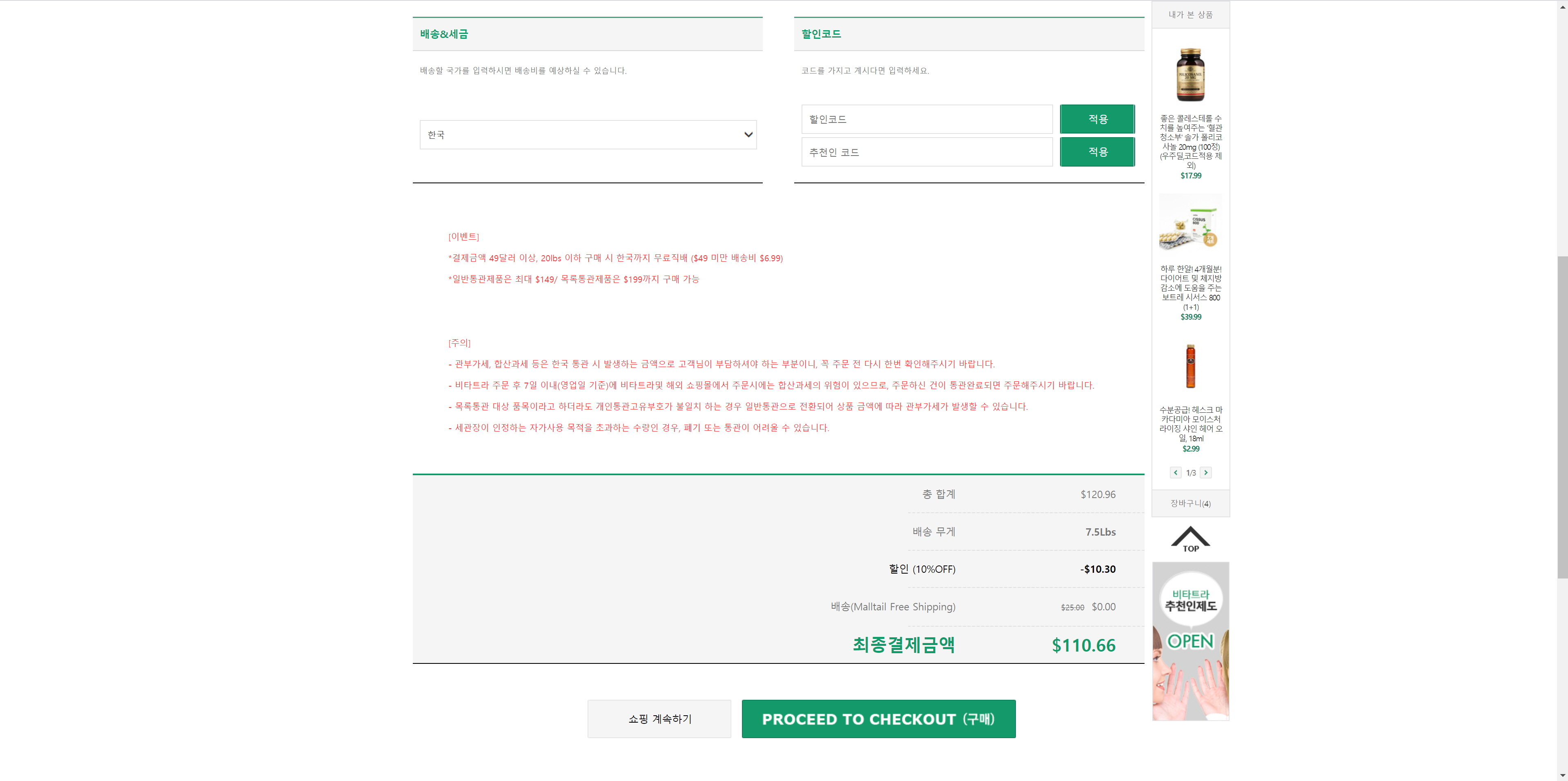The image size is (1568, 781).
Task: Apply the discount code with 적용 button
Action: 1097,119
